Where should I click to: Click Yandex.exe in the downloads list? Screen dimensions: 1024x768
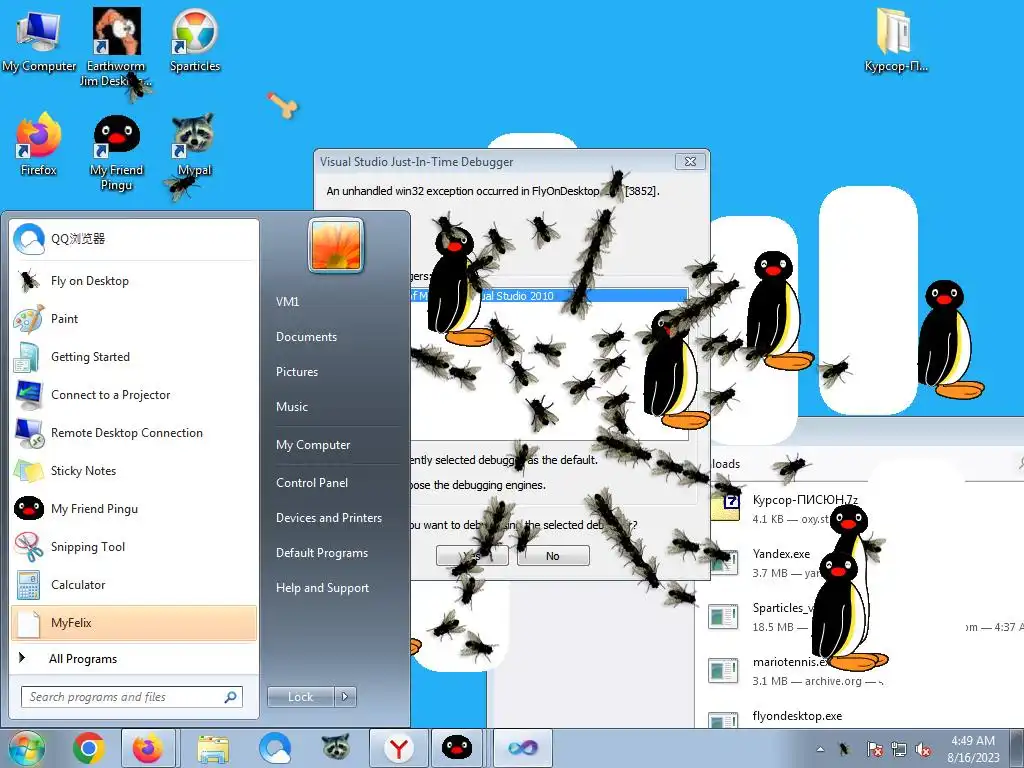[781, 554]
